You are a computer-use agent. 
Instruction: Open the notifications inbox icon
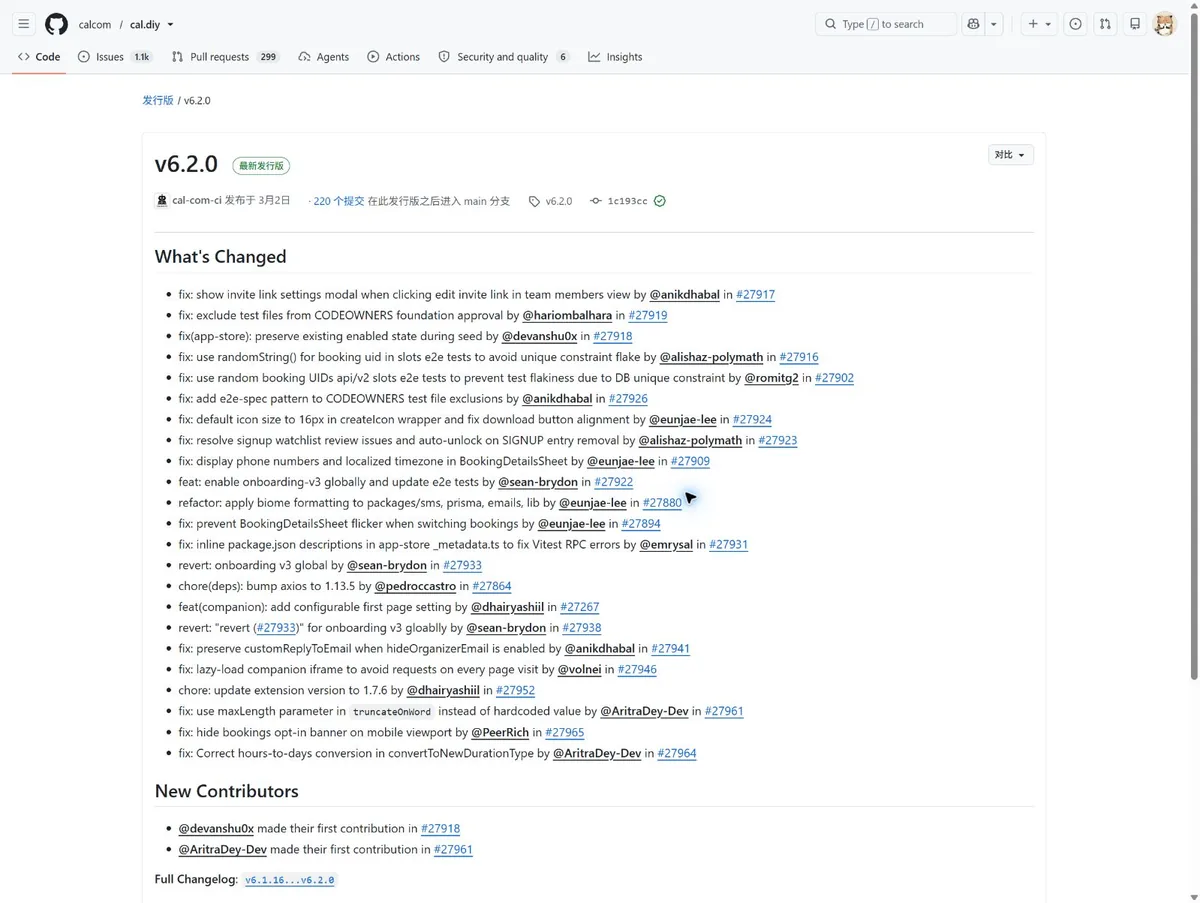coord(1135,24)
